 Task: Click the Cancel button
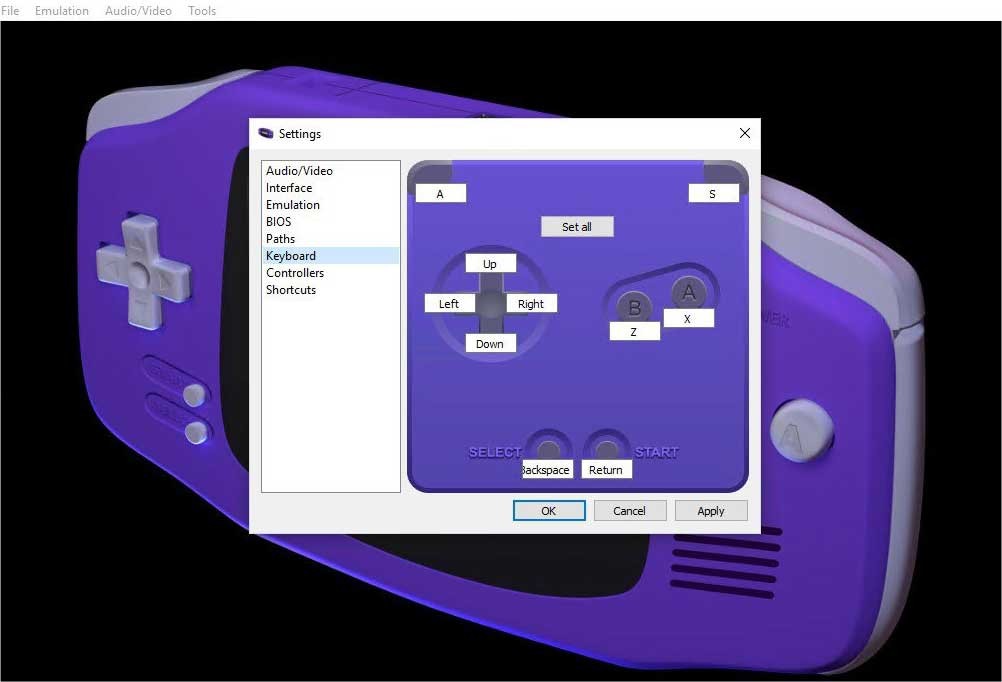pyautogui.click(x=630, y=510)
